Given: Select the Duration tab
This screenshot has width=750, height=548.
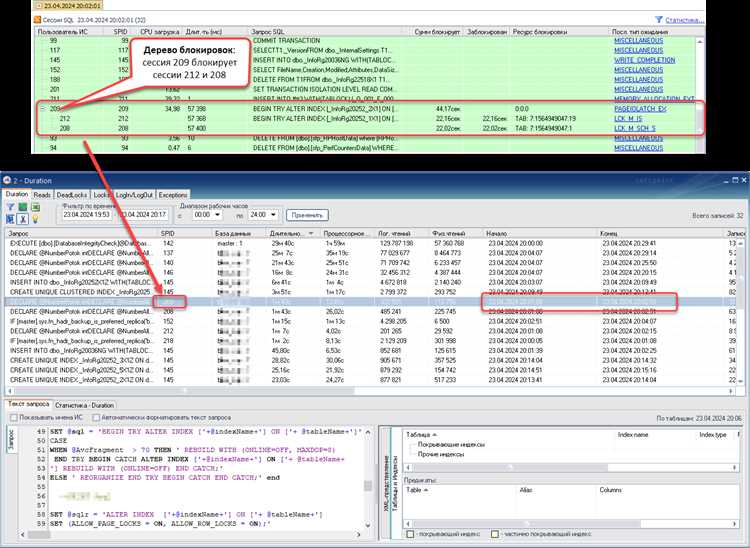Looking at the screenshot, I should click(x=17, y=194).
